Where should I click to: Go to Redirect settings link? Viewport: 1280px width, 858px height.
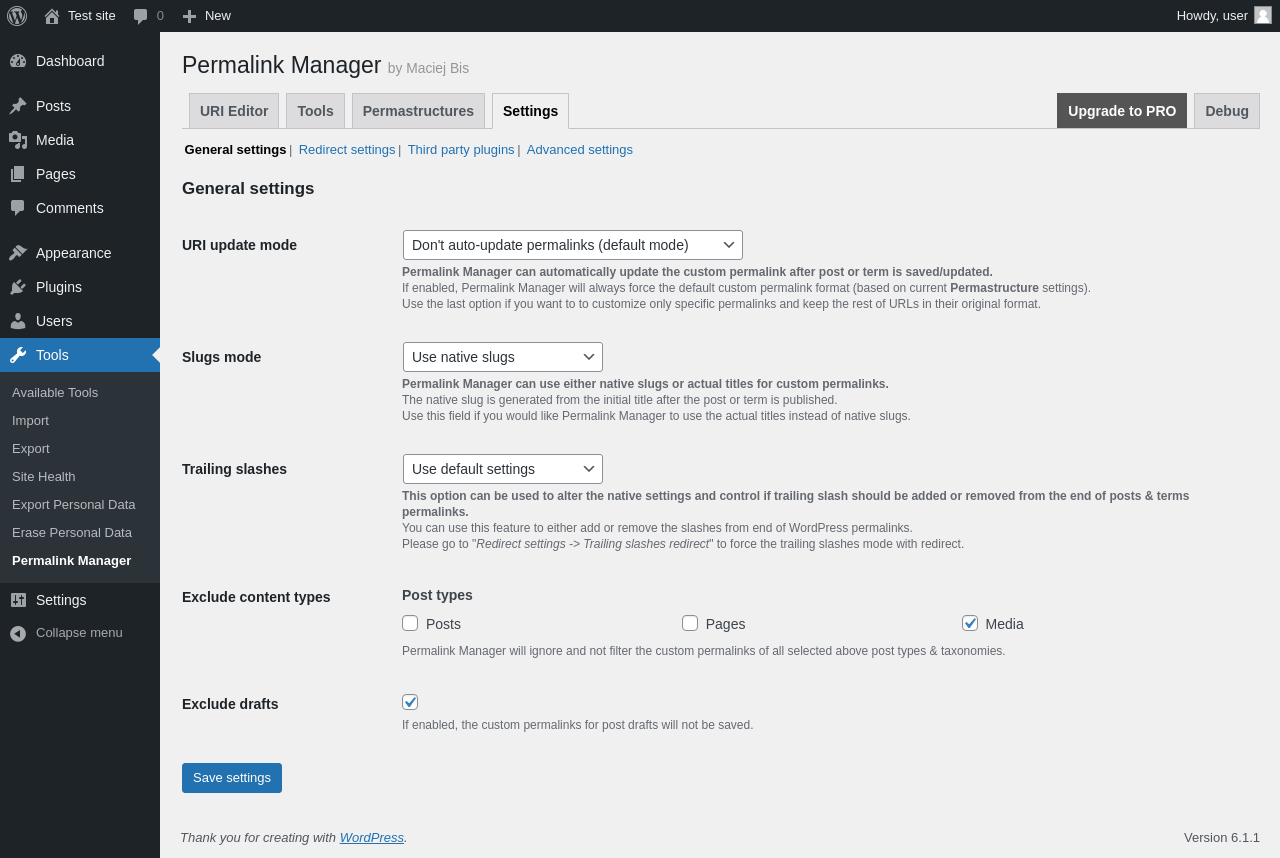(x=347, y=150)
